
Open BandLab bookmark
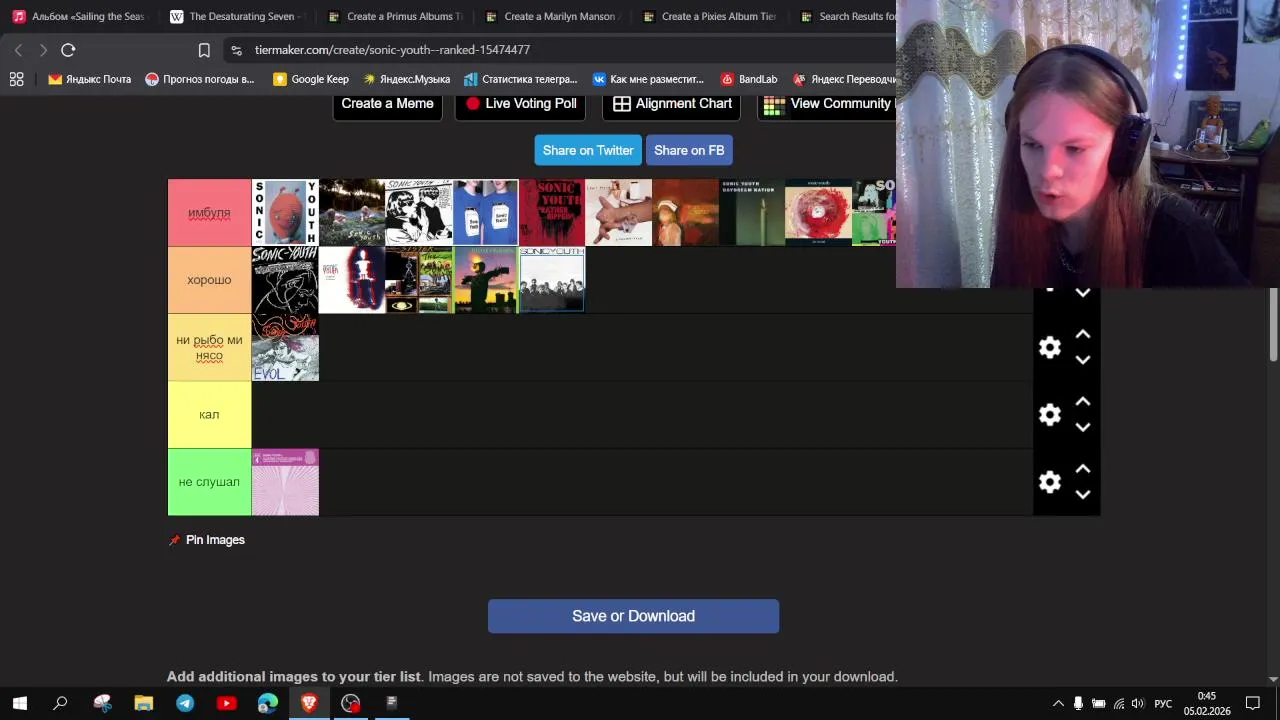pyautogui.click(x=748, y=79)
